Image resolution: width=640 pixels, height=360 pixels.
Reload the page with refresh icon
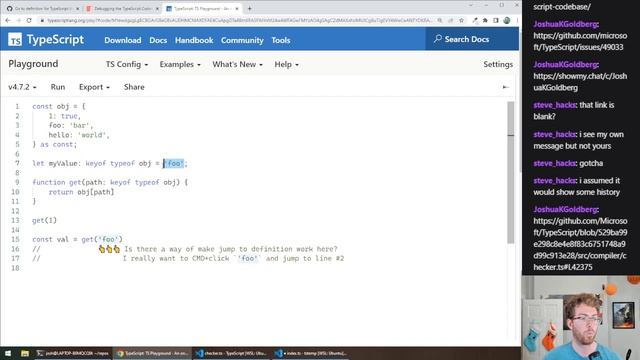pos(29,20)
